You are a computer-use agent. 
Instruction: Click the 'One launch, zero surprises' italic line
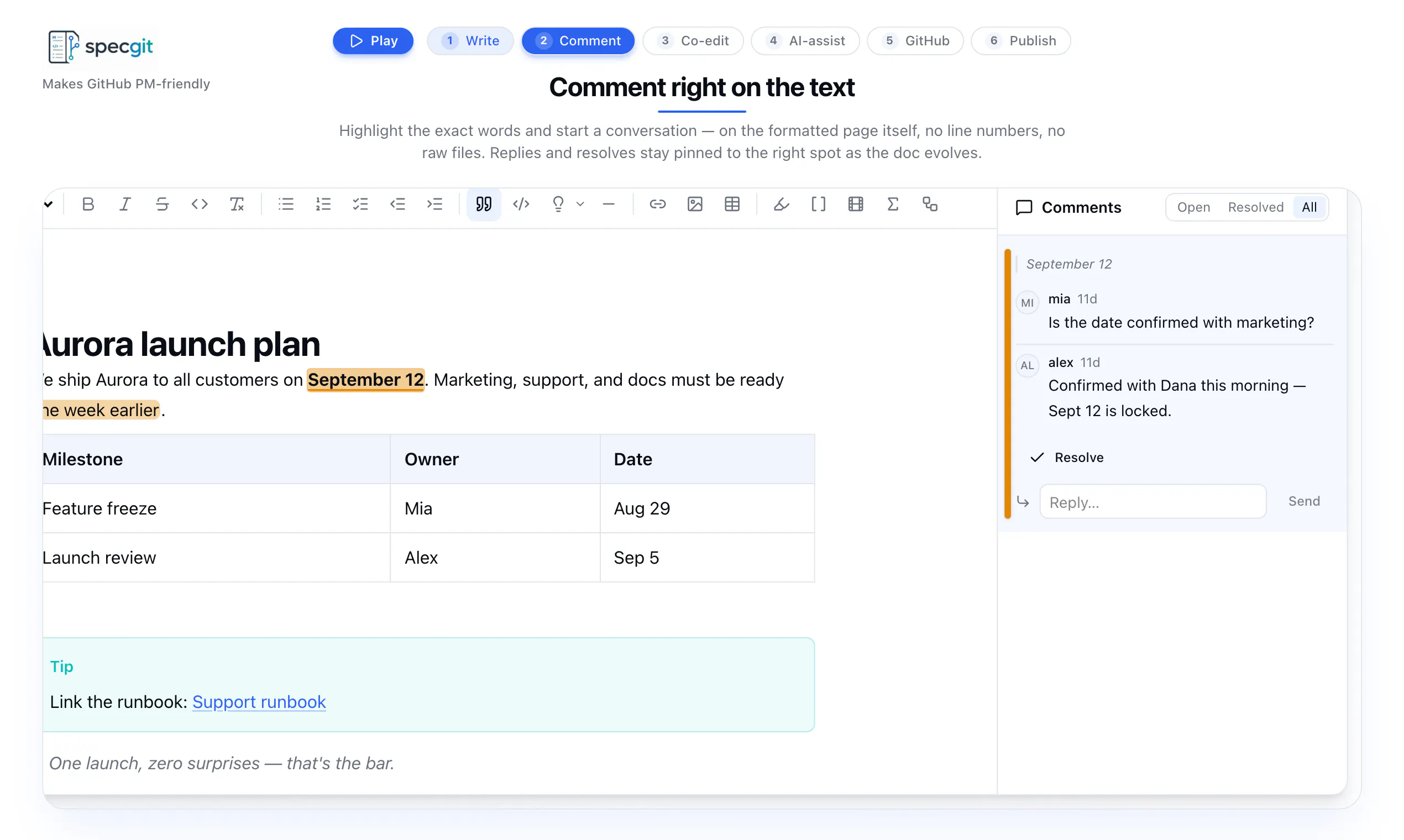221,763
